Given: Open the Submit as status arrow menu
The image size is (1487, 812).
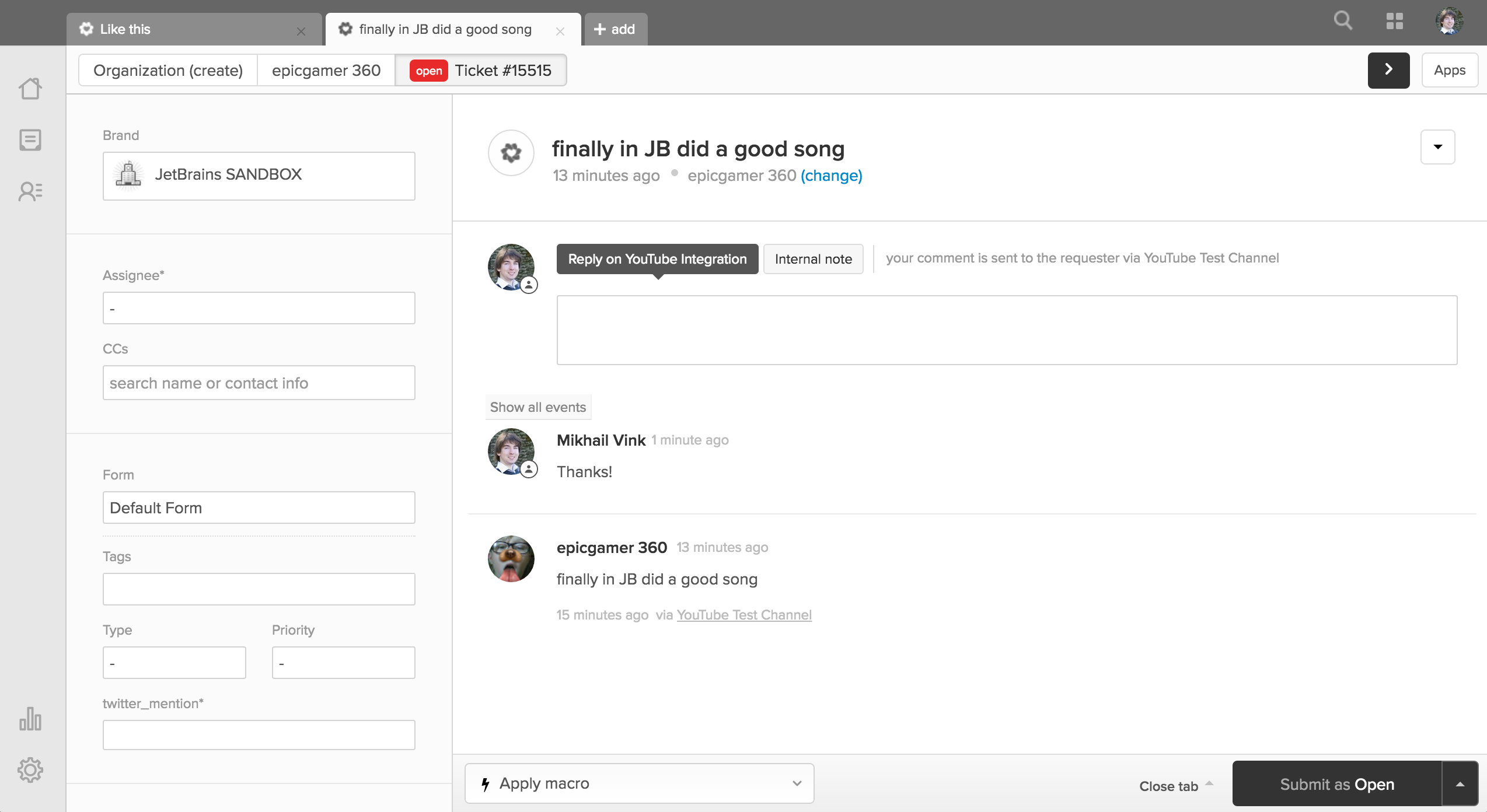Looking at the screenshot, I should (1460, 784).
